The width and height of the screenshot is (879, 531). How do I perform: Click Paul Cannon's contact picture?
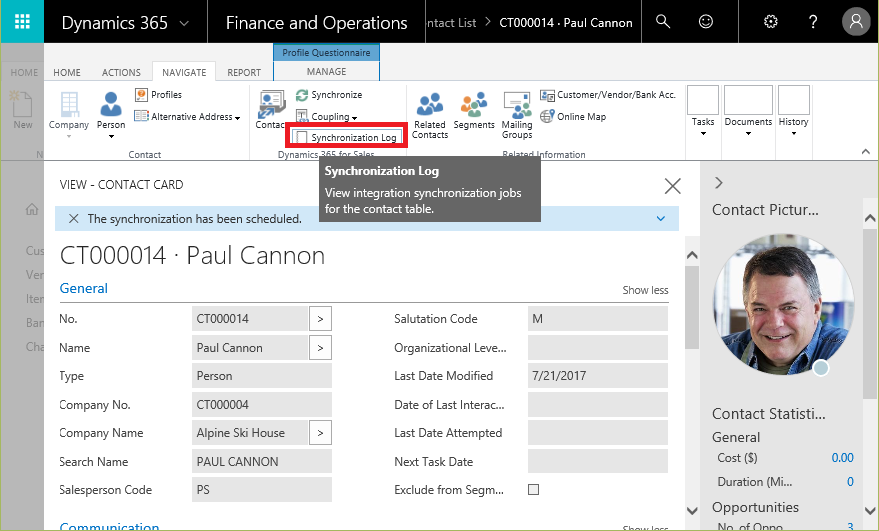[x=784, y=305]
